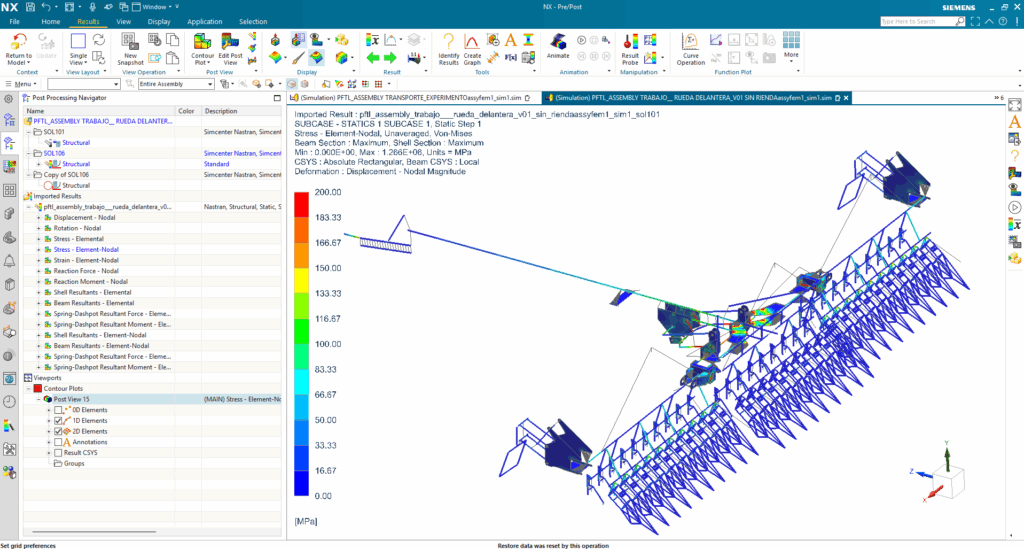Open the Application ribbon tab
Viewport: 1024px width, 549px height.
tap(205, 22)
